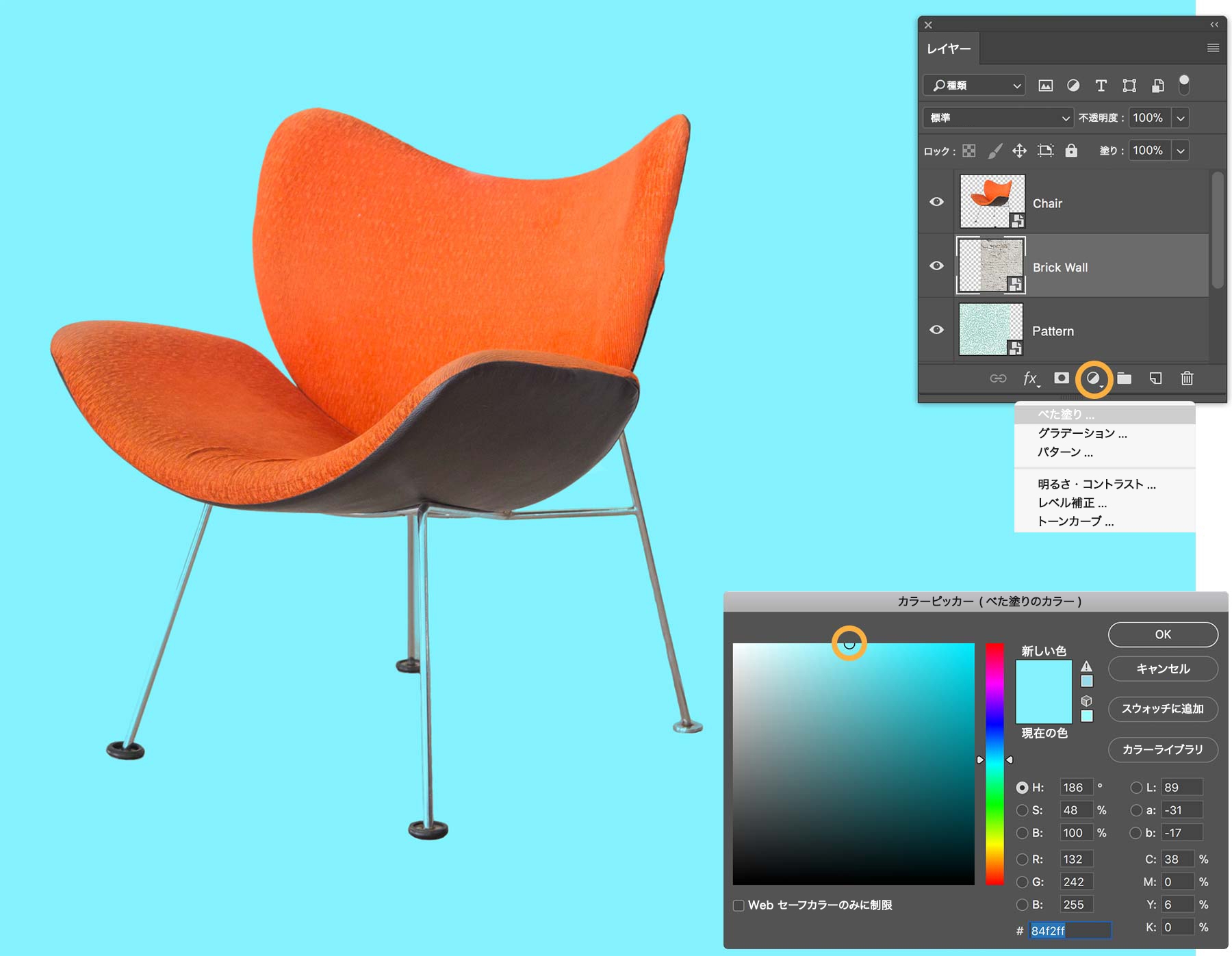
Task: Lock transparent pixels icon
Action: tap(969, 151)
